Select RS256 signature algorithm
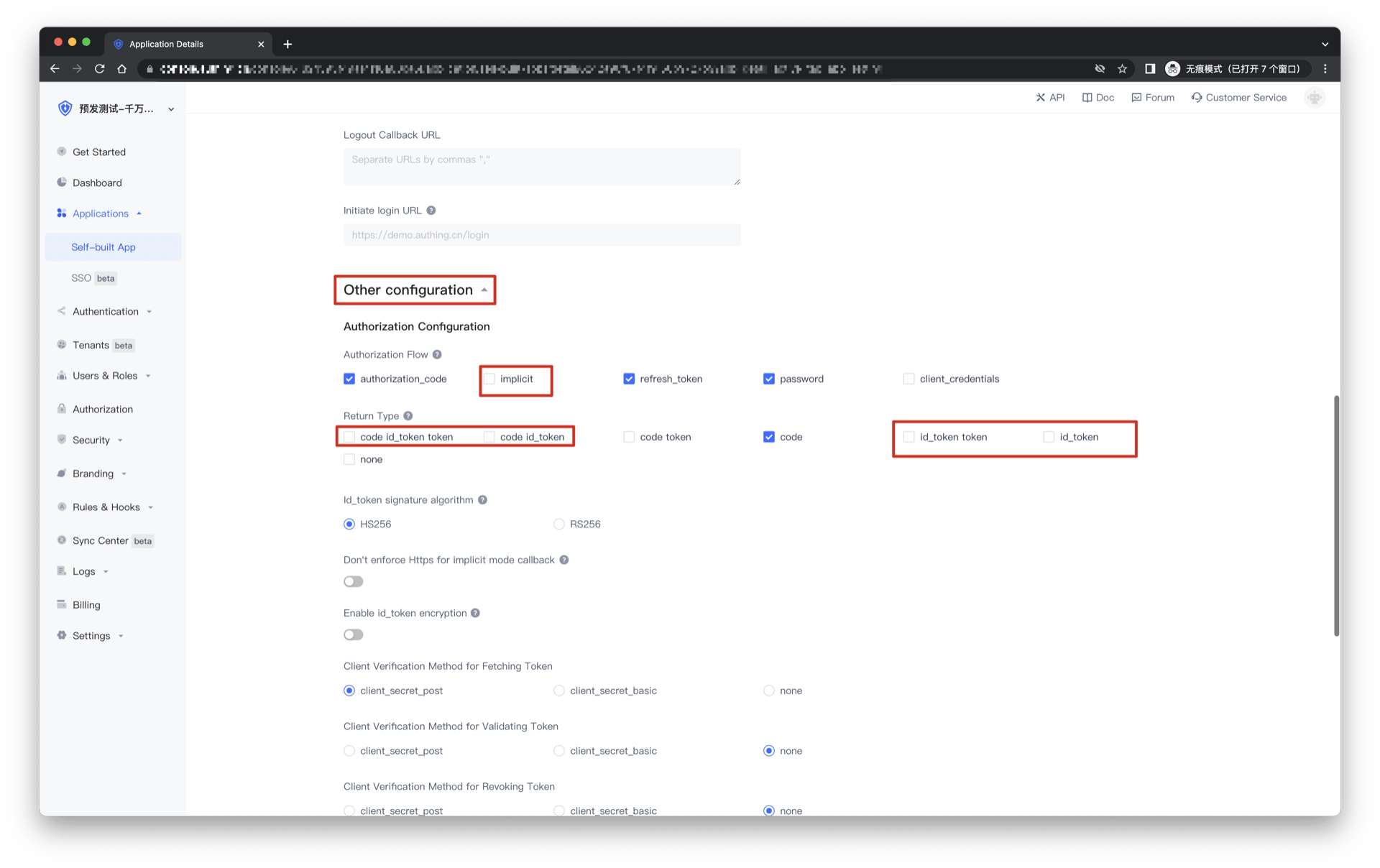This screenshot has height=868, width=1380. pyautogui.click(x=559, y=525)
